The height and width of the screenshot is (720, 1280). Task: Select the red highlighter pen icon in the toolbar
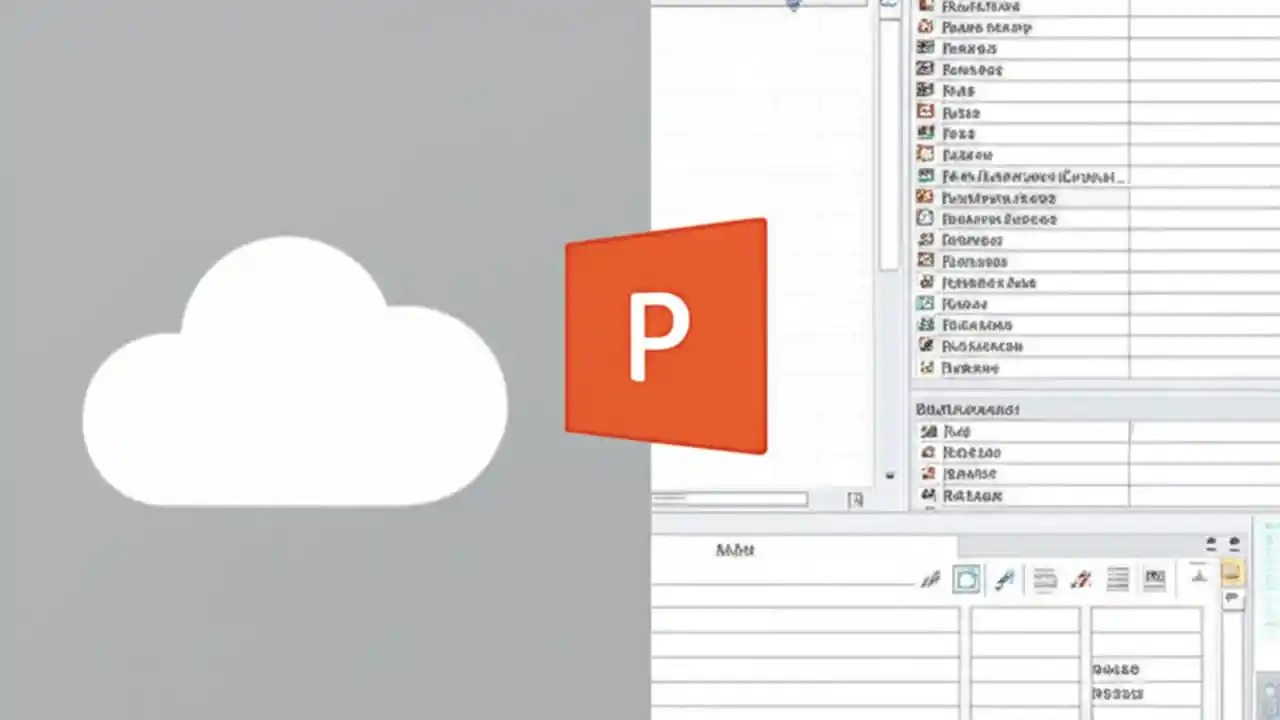coord(1081,578)
